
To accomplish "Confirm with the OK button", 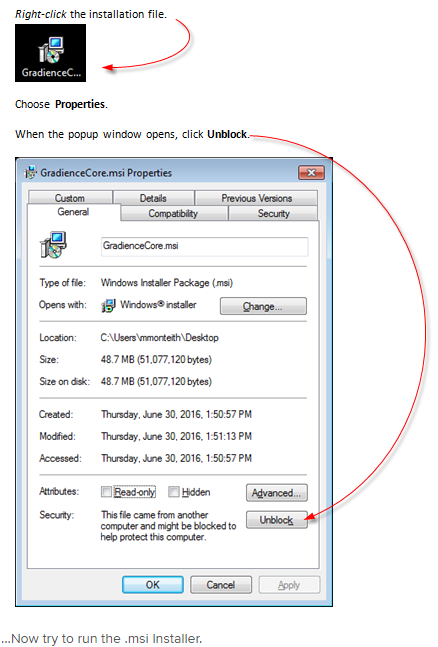I will (x=153, y=585).
